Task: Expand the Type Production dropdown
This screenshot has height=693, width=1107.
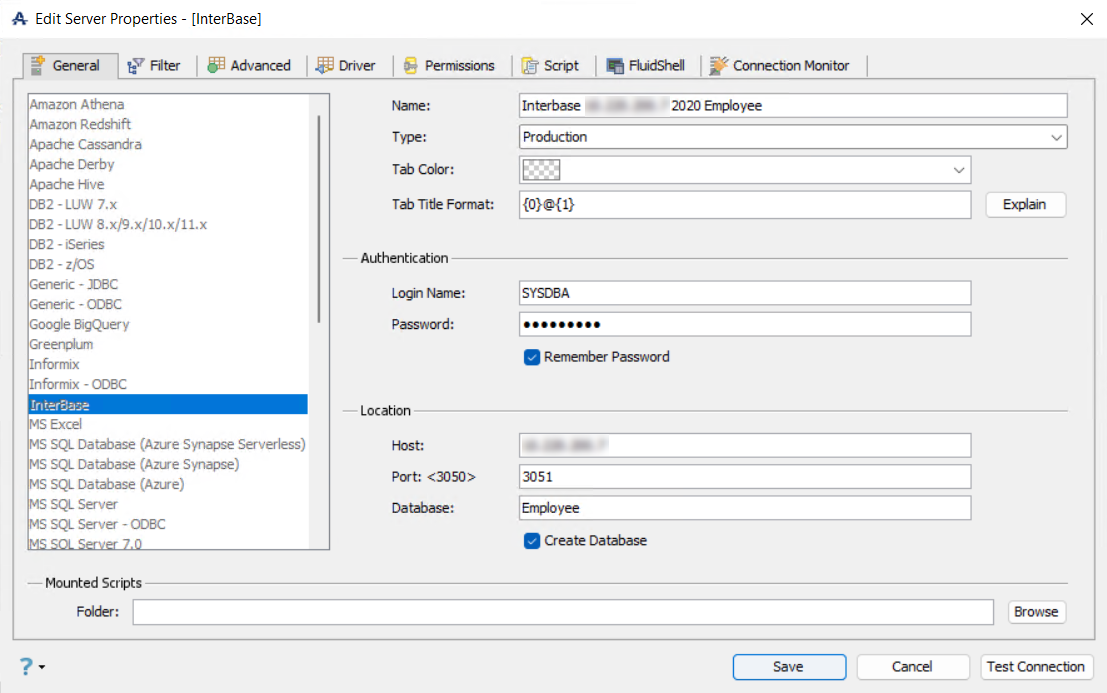Action: pos(1057,137)
